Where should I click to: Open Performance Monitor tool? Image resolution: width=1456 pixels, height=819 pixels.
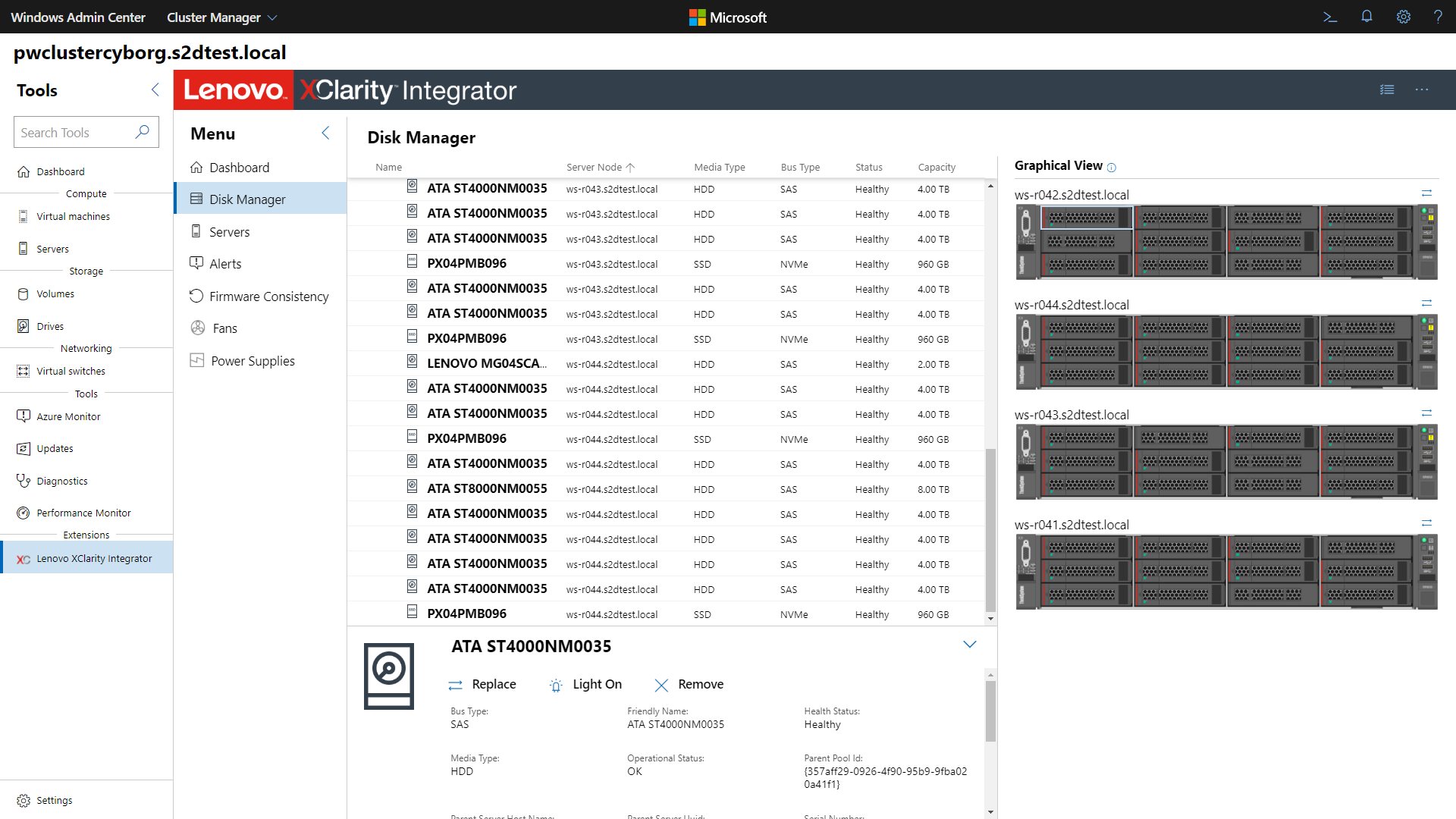coord(86,513)
